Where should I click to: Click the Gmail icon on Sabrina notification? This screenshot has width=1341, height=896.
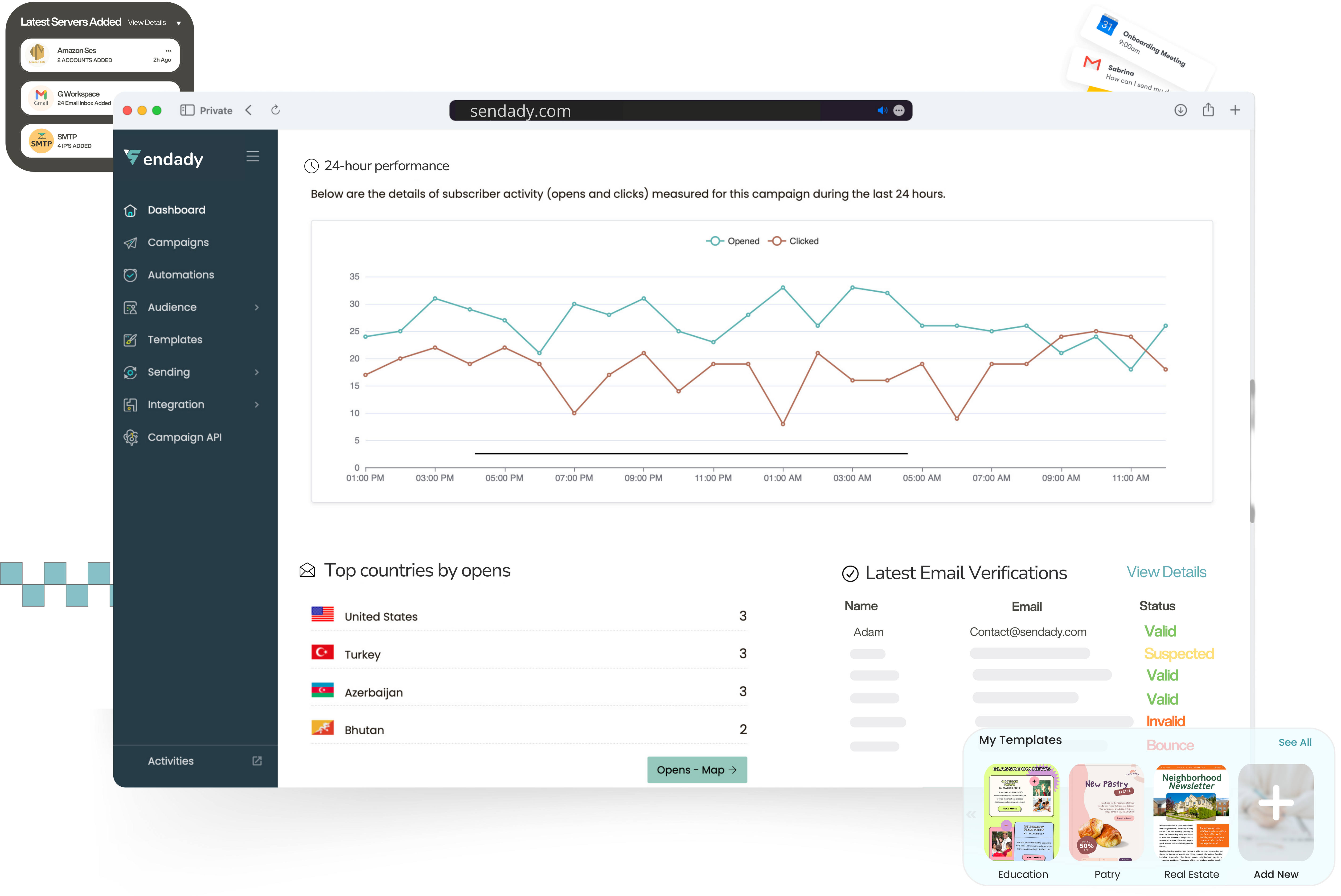coord(1092,63)
